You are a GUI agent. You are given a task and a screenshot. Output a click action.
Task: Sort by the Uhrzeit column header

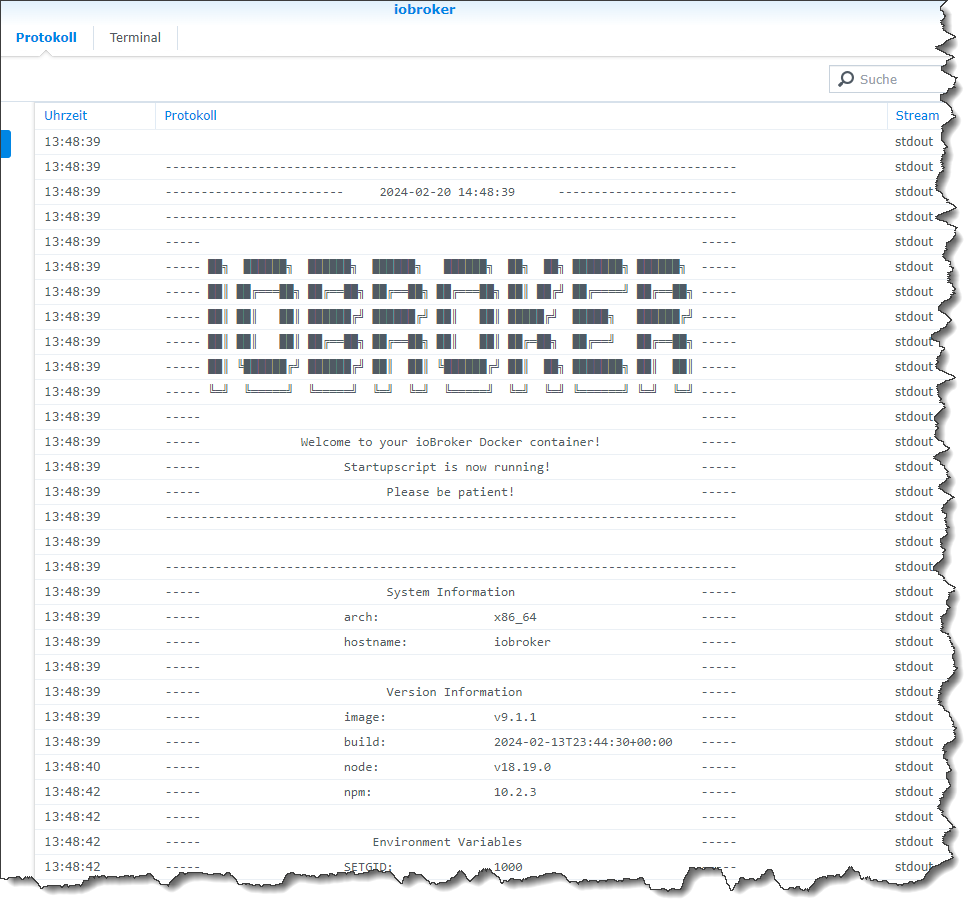(66, 116)
